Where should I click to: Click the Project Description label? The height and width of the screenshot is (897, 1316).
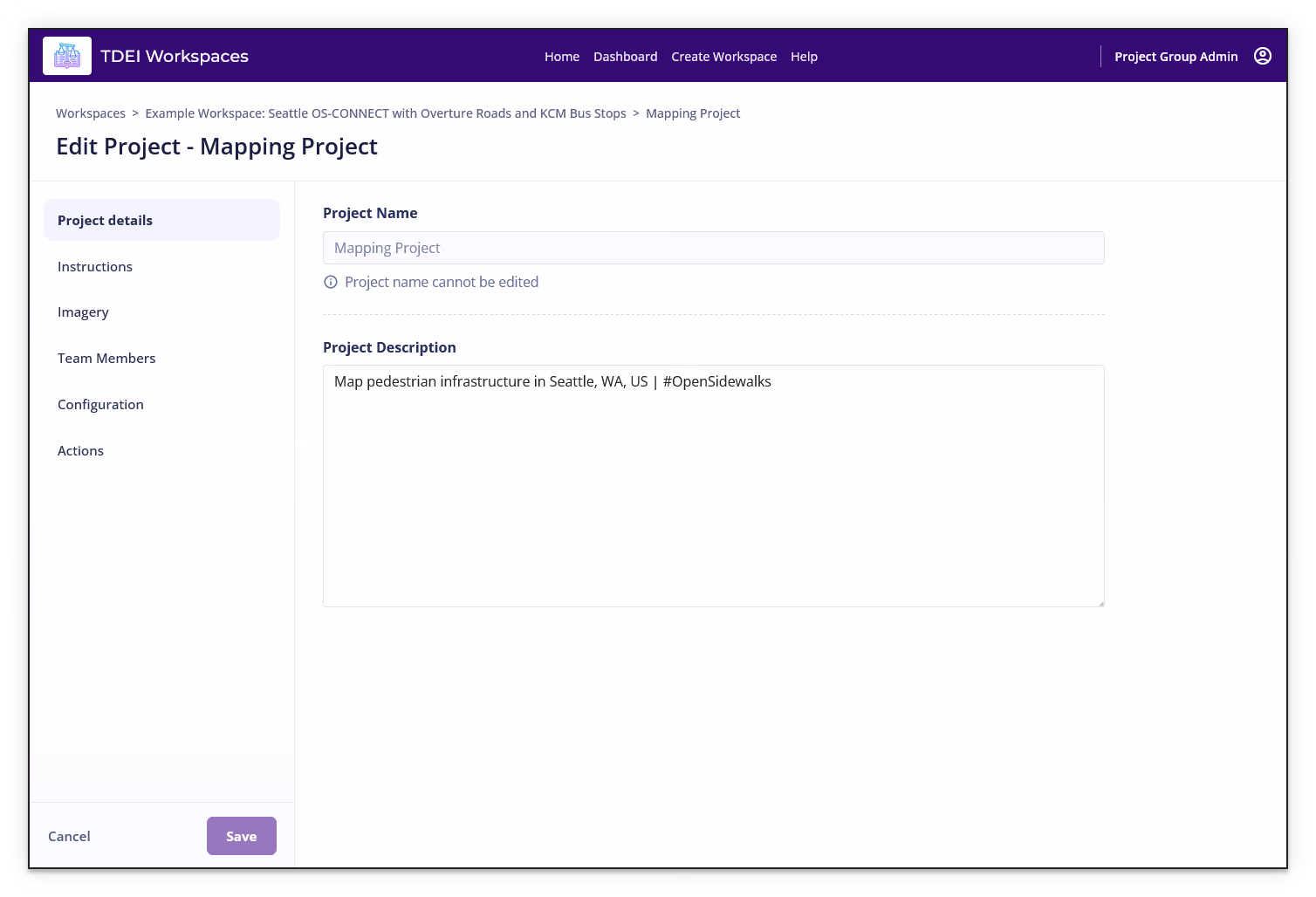(389, 347)
